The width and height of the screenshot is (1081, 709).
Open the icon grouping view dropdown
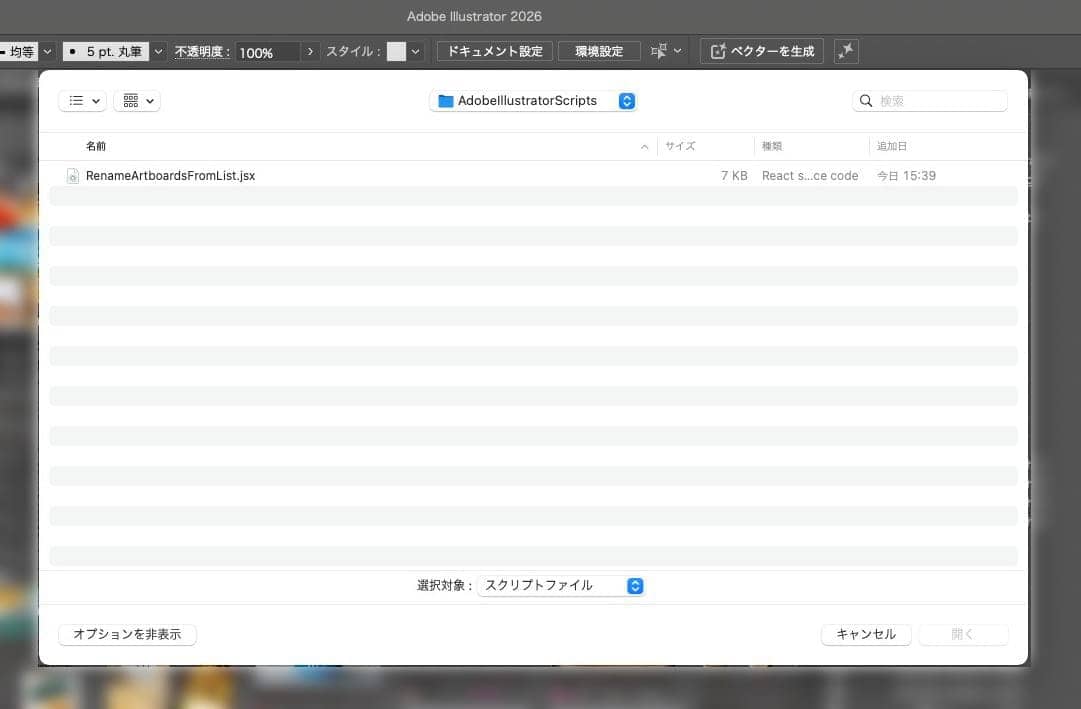137,101
